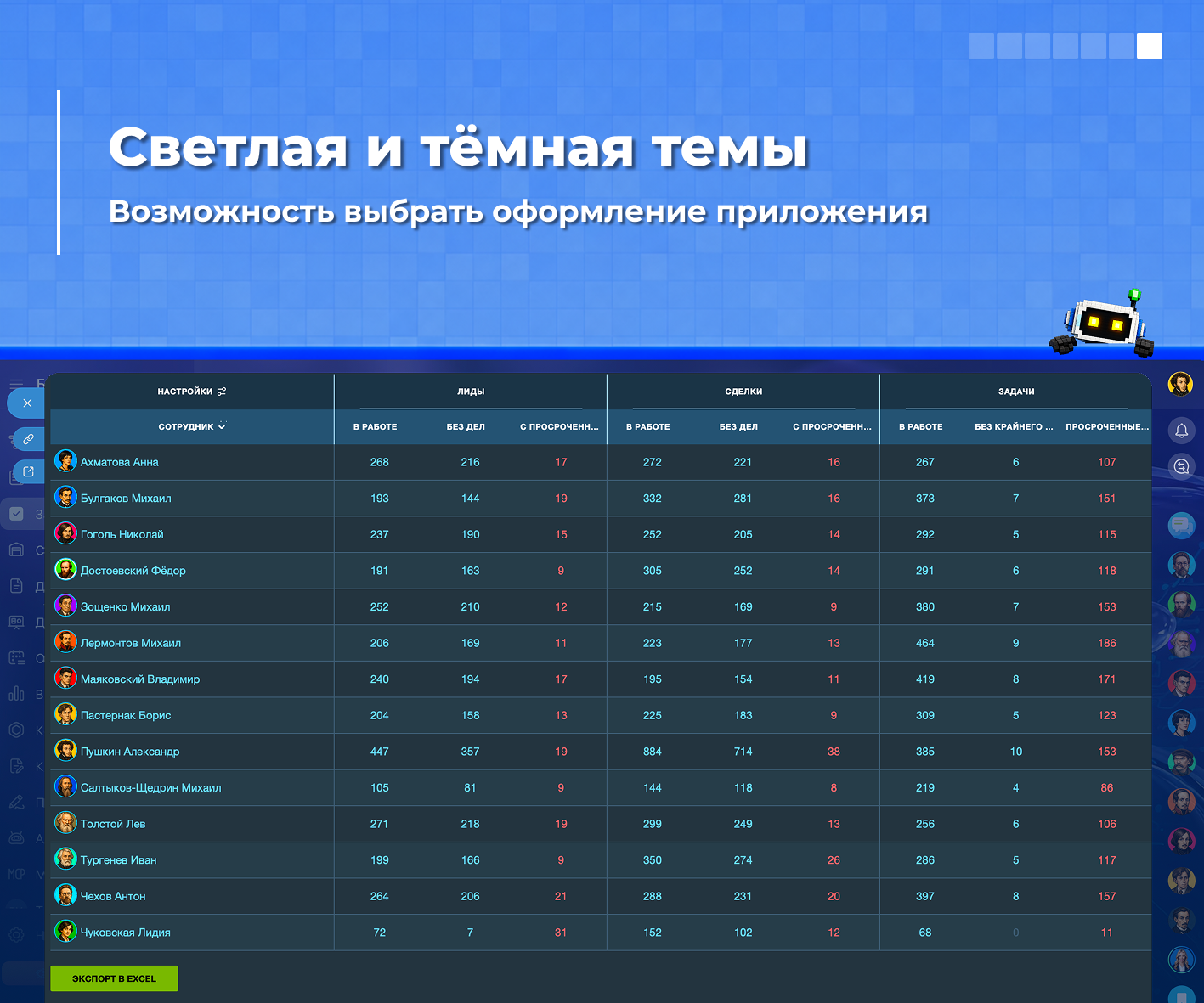Expand the Сотрудник sort chevron
1204x1003 pixels.
222,425
